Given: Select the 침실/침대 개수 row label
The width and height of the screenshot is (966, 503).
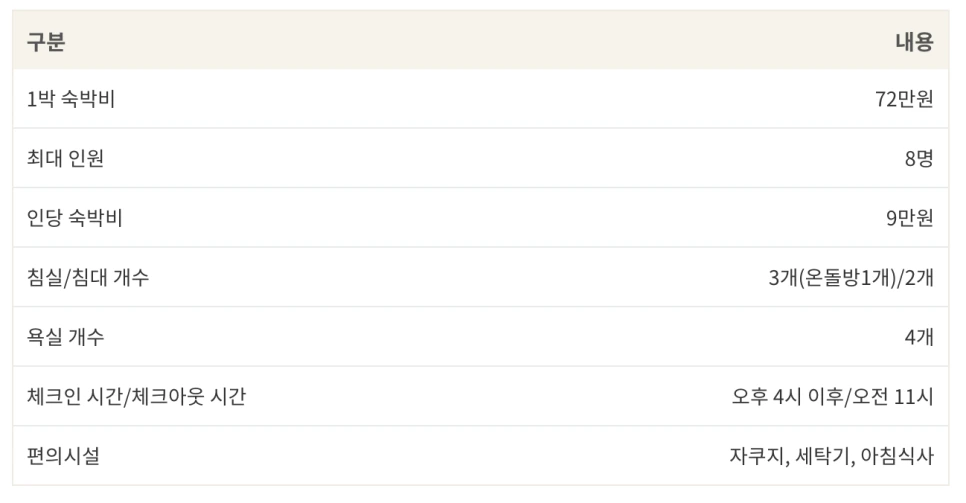Looking at the screenshot, I should pos(88,277).
